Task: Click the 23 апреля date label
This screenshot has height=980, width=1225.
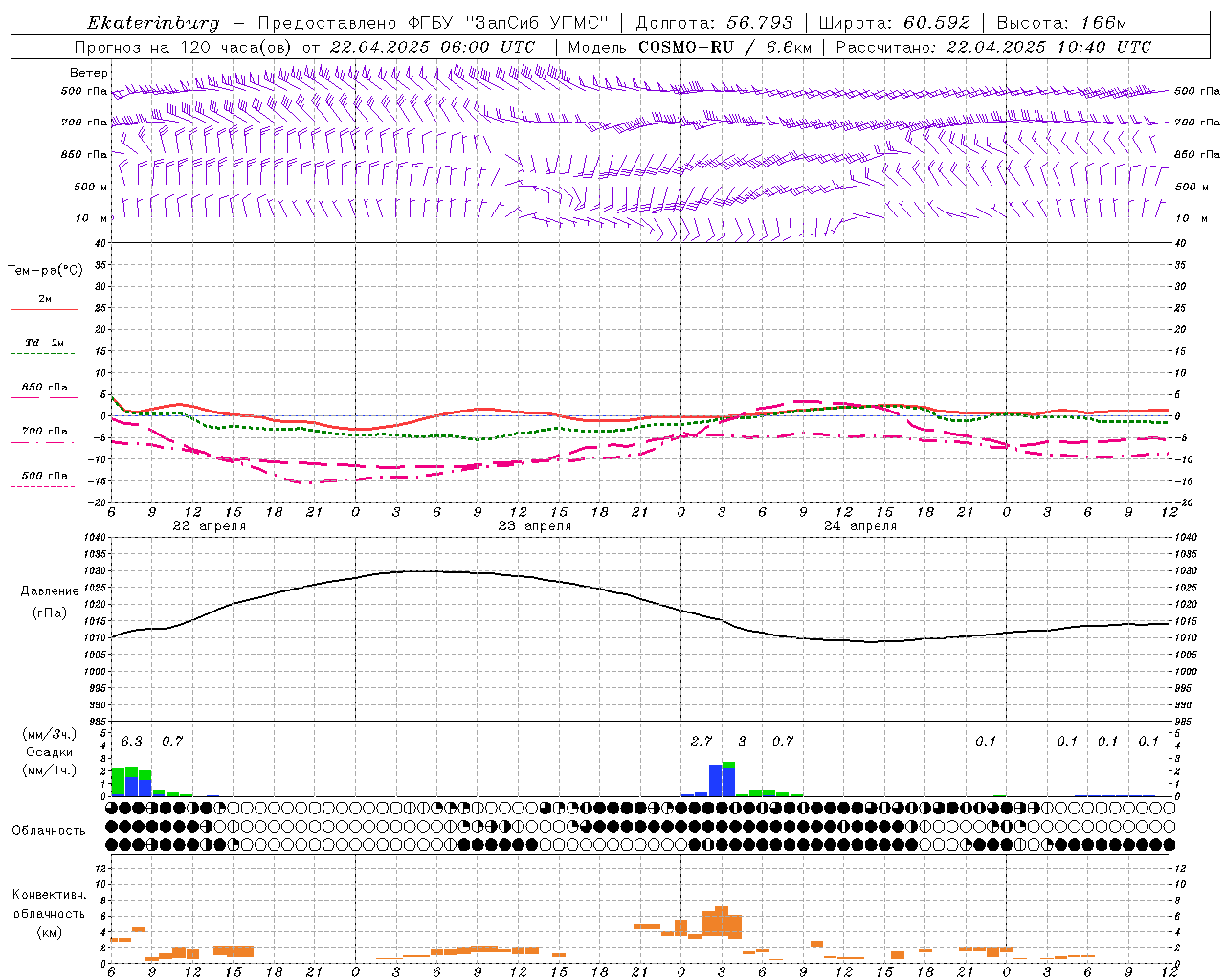Action: click(x=534, y=526)
